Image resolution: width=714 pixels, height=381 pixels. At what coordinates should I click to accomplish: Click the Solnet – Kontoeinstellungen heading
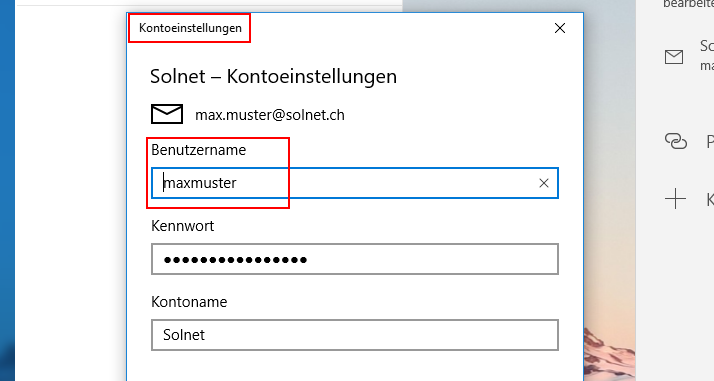pos(273,76)
